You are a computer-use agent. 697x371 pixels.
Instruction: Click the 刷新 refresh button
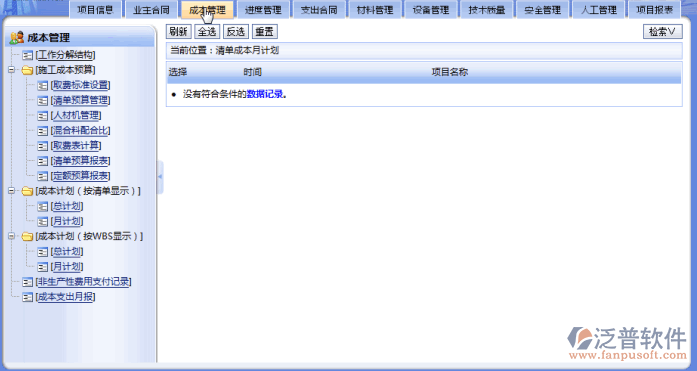(x=179, y=32)
